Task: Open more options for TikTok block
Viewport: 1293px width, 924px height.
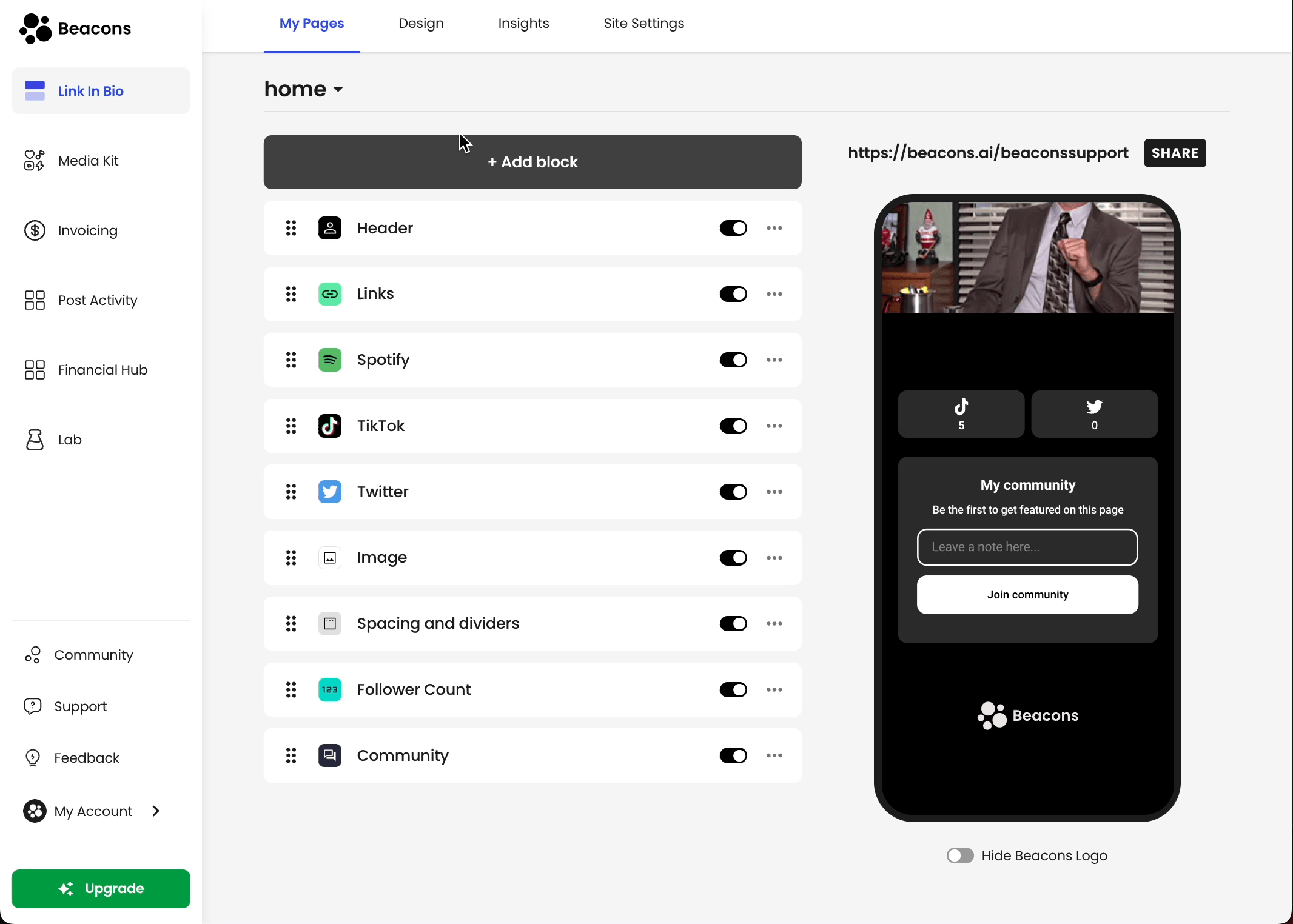Action: pyautogui.click(x=774, y=426)
